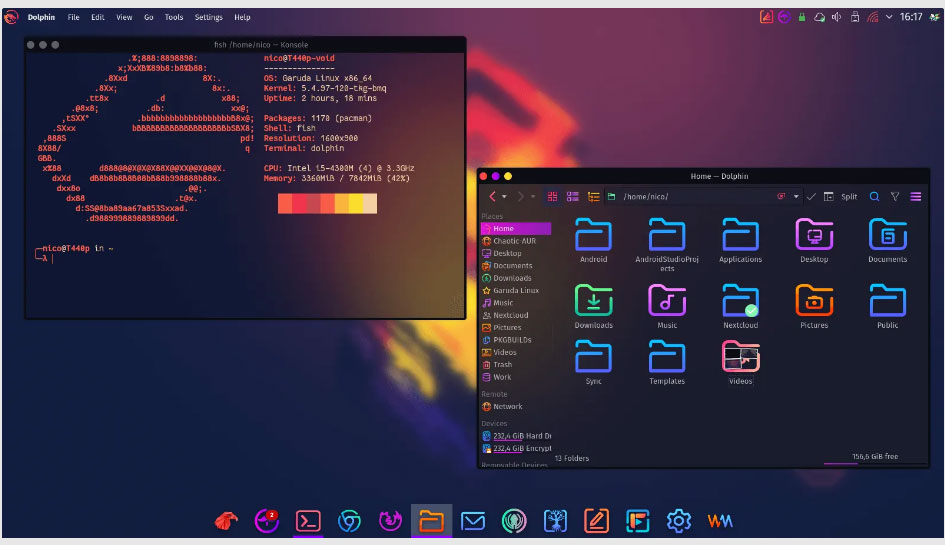Open the mail client from the dock
This screenshot has width=945, height=545.
(x=472, y=520)
